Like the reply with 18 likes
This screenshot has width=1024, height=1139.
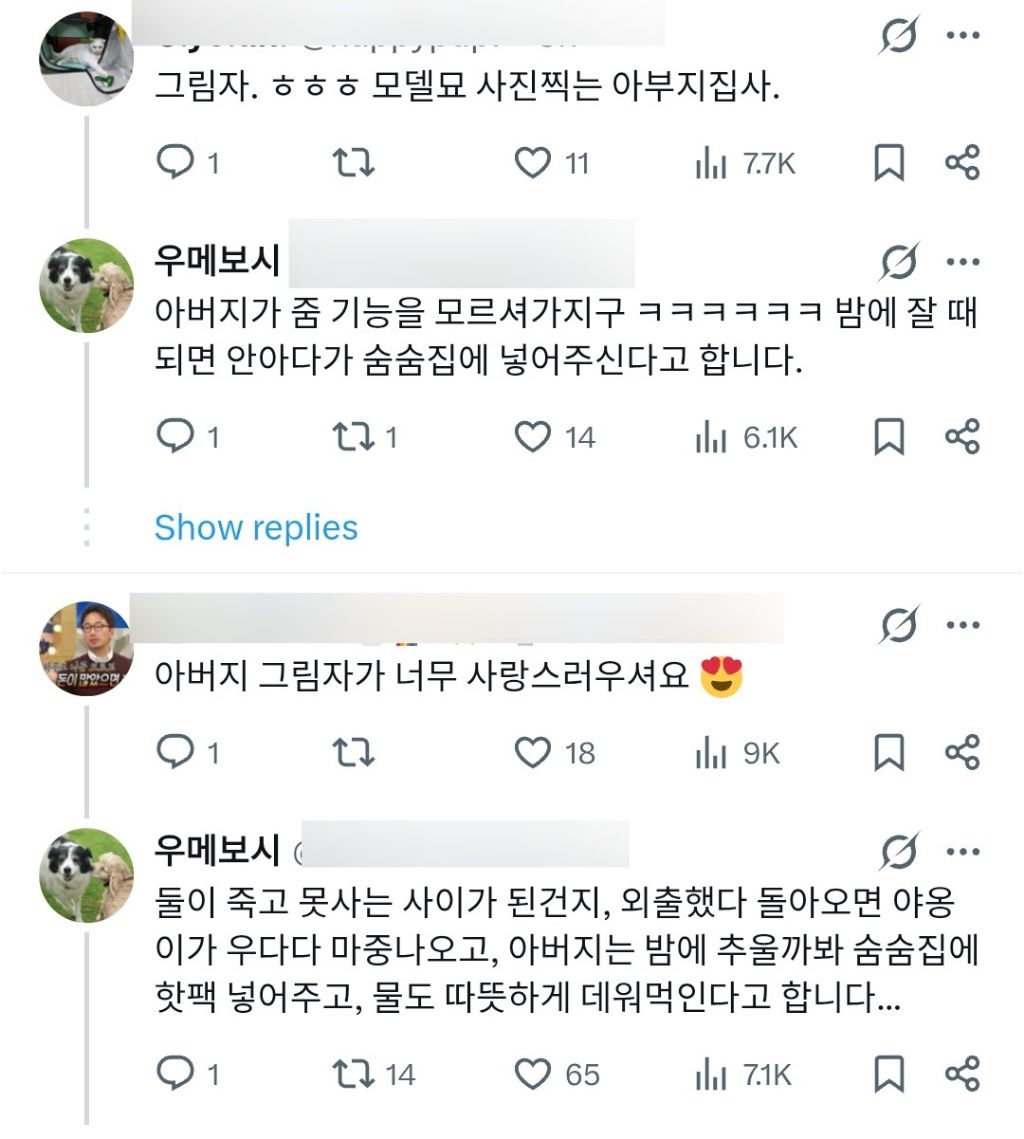[533, 752]
